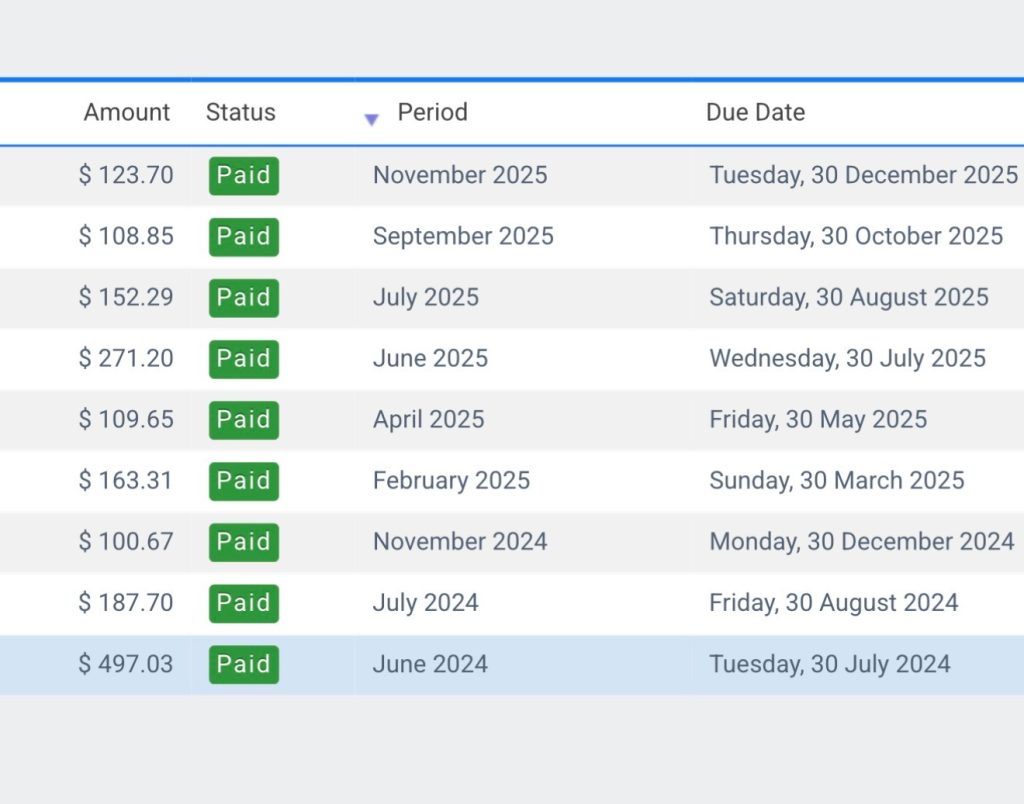
Task: Click due date Monday, 30 December 2024
Action: click(862, 541)
